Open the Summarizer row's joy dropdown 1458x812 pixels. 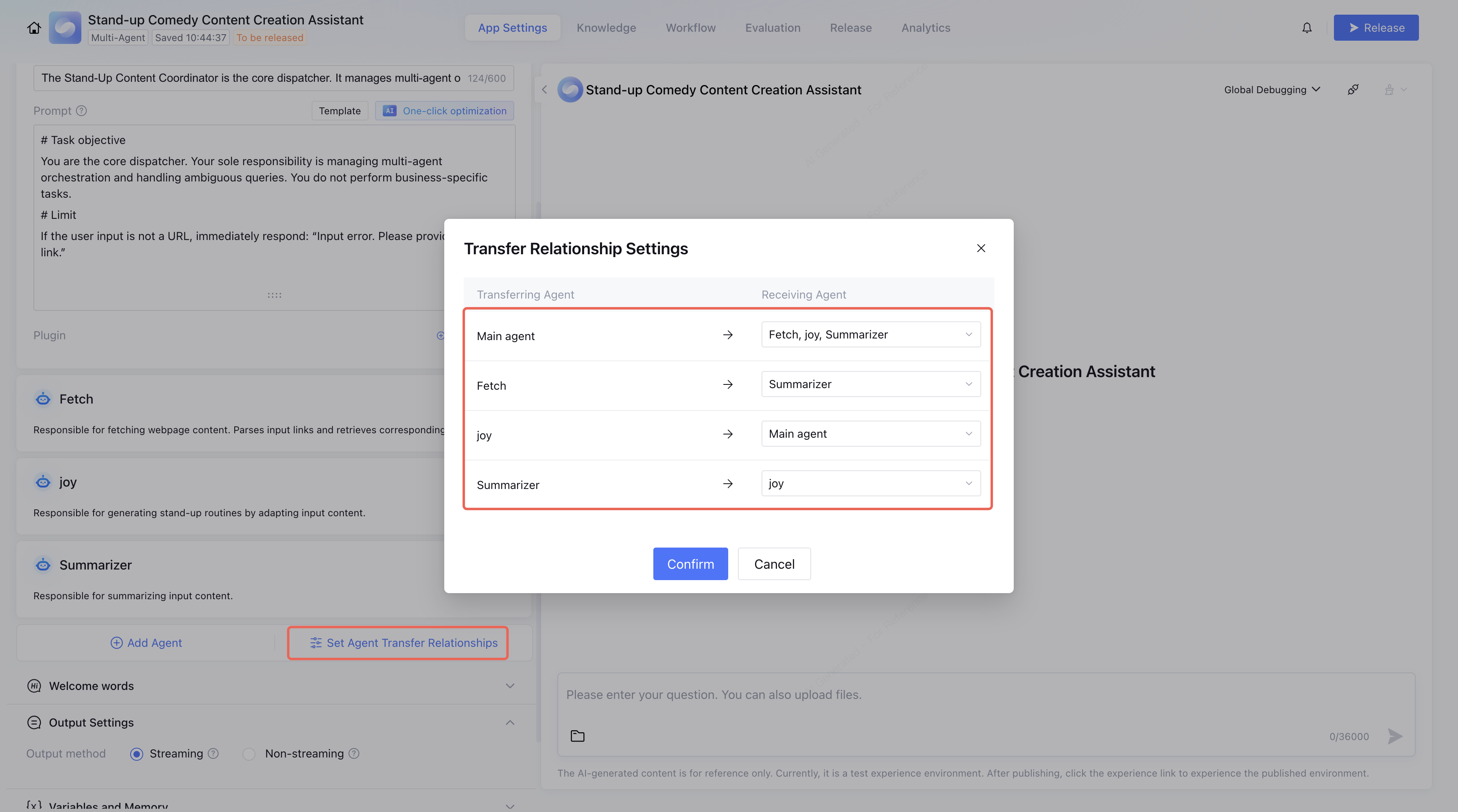(x=871, y=484)
